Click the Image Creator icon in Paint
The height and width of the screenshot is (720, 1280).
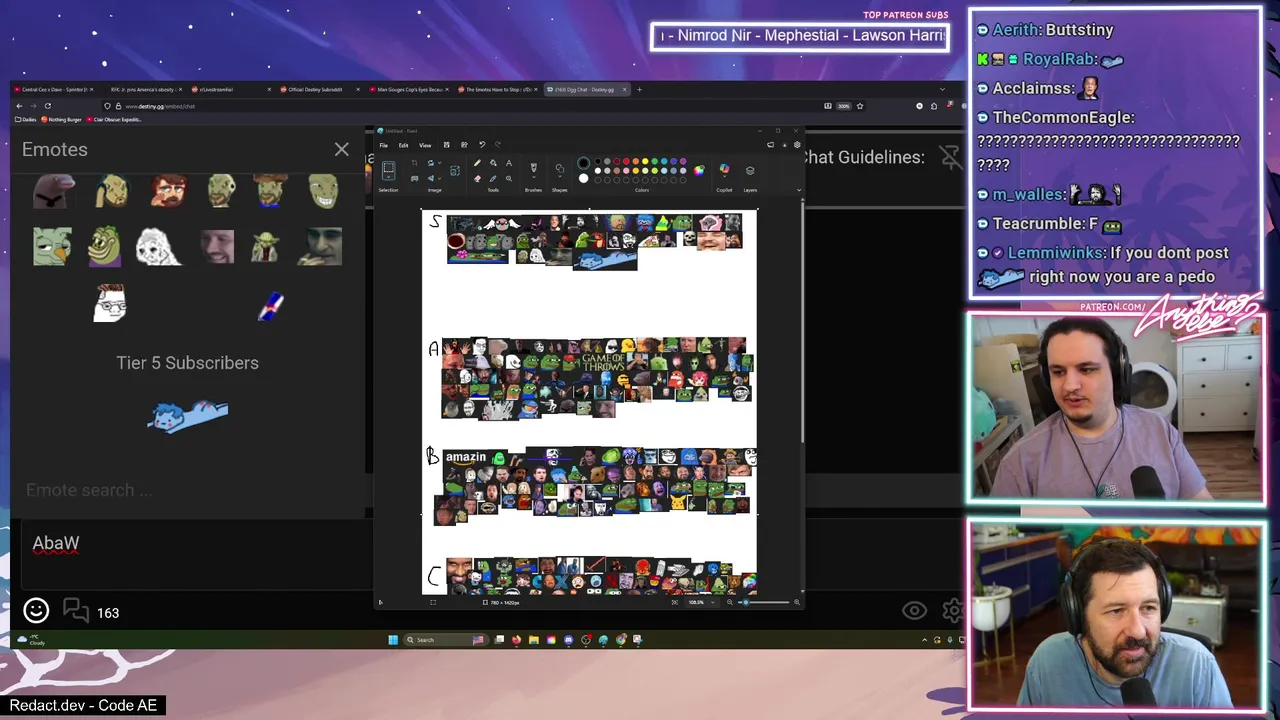click(x=455, y=171)
